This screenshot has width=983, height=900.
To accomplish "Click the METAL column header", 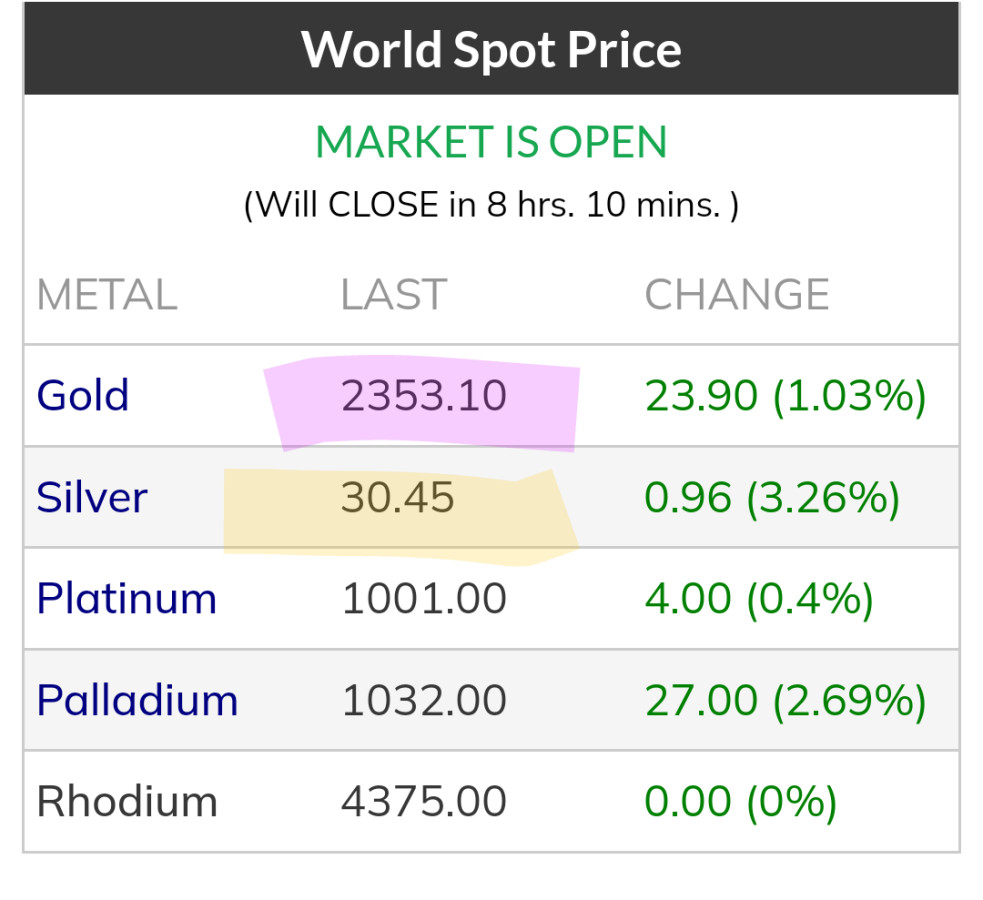I will coord(107,295).
